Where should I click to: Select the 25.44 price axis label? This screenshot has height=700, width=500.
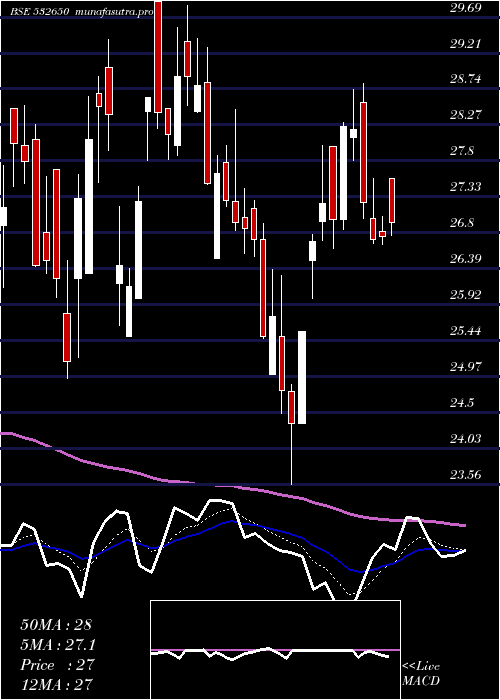466,331
